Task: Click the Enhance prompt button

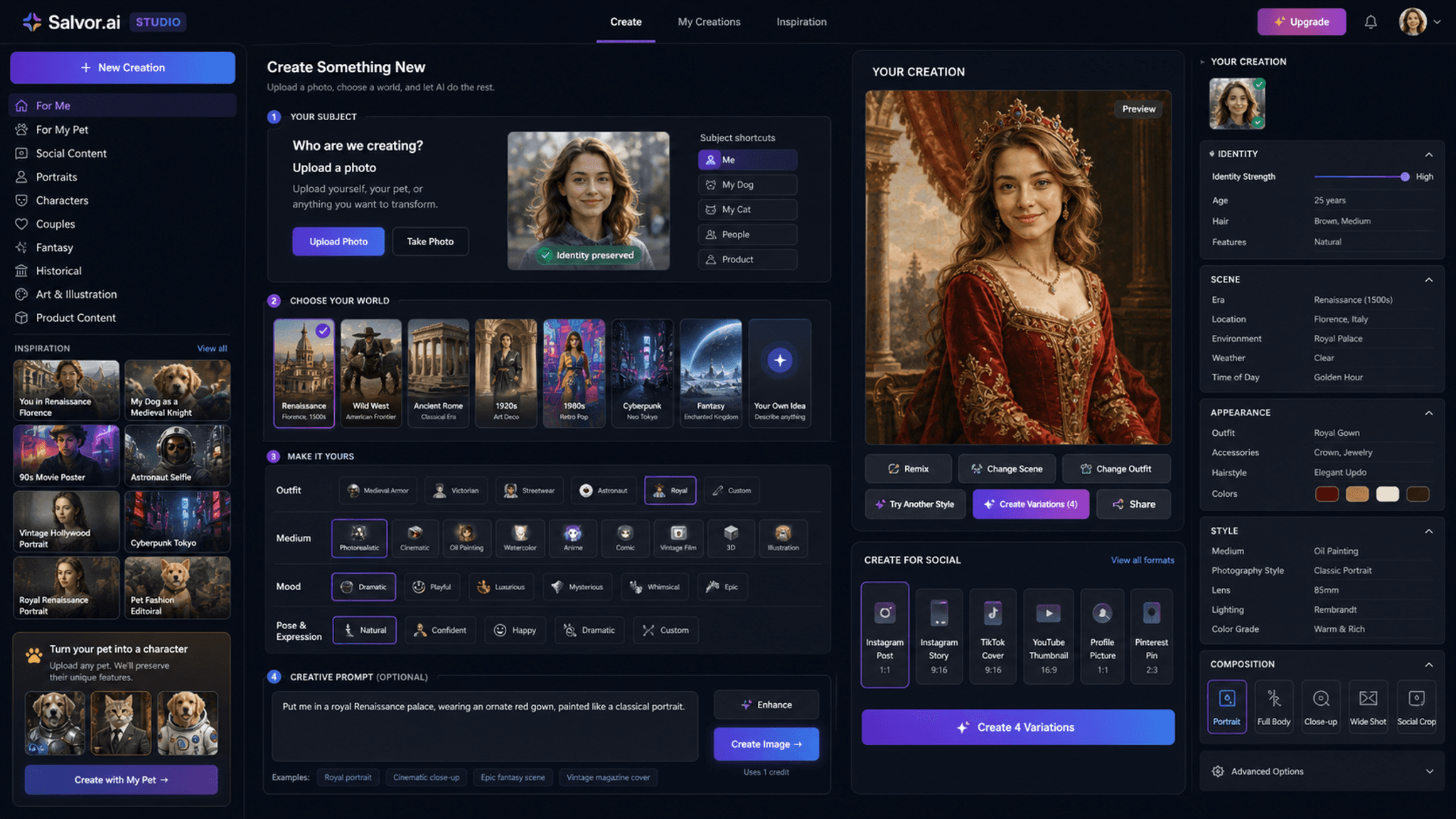Action: tap(766, 705)
